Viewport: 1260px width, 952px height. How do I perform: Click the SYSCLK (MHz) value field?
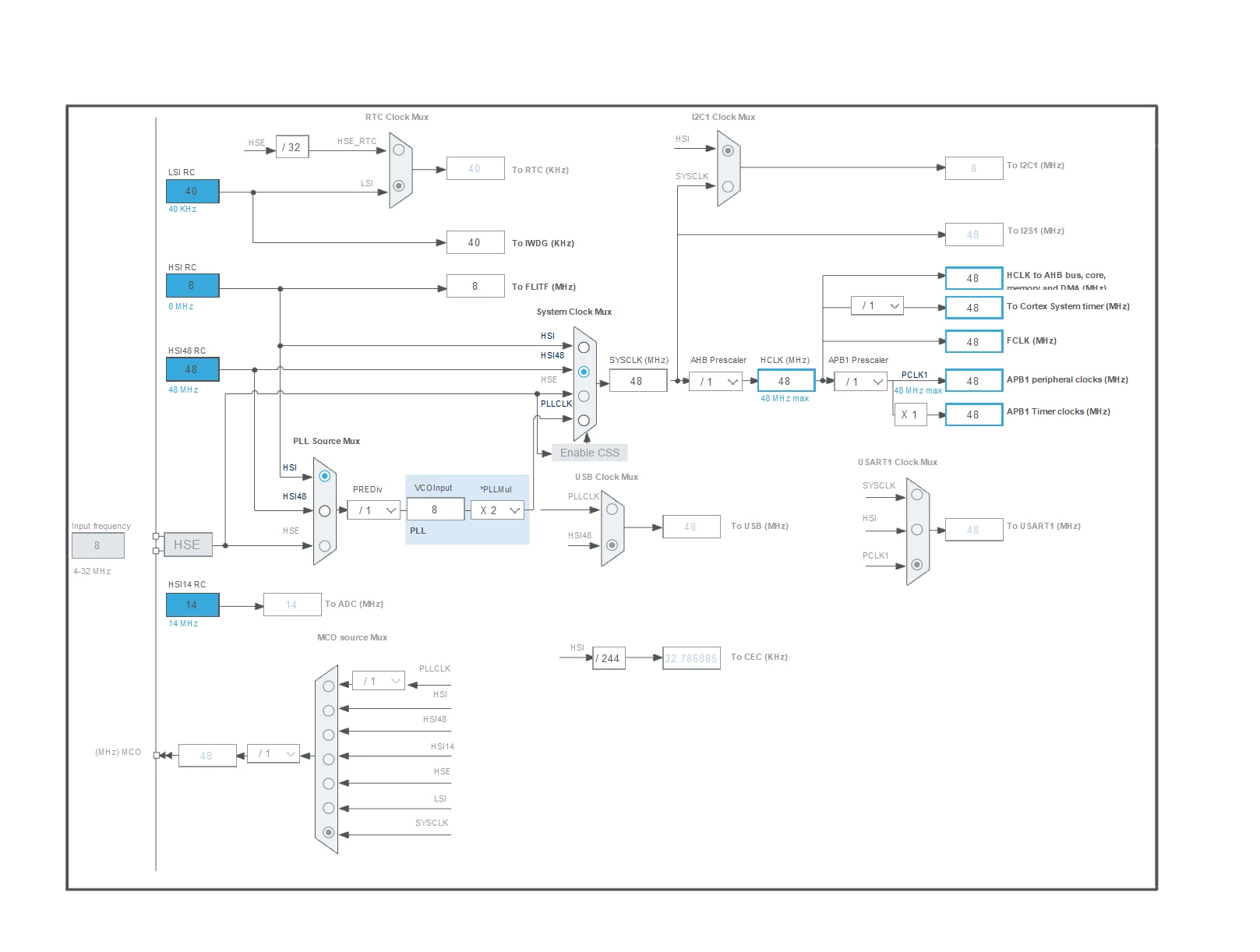click(638, 381)
